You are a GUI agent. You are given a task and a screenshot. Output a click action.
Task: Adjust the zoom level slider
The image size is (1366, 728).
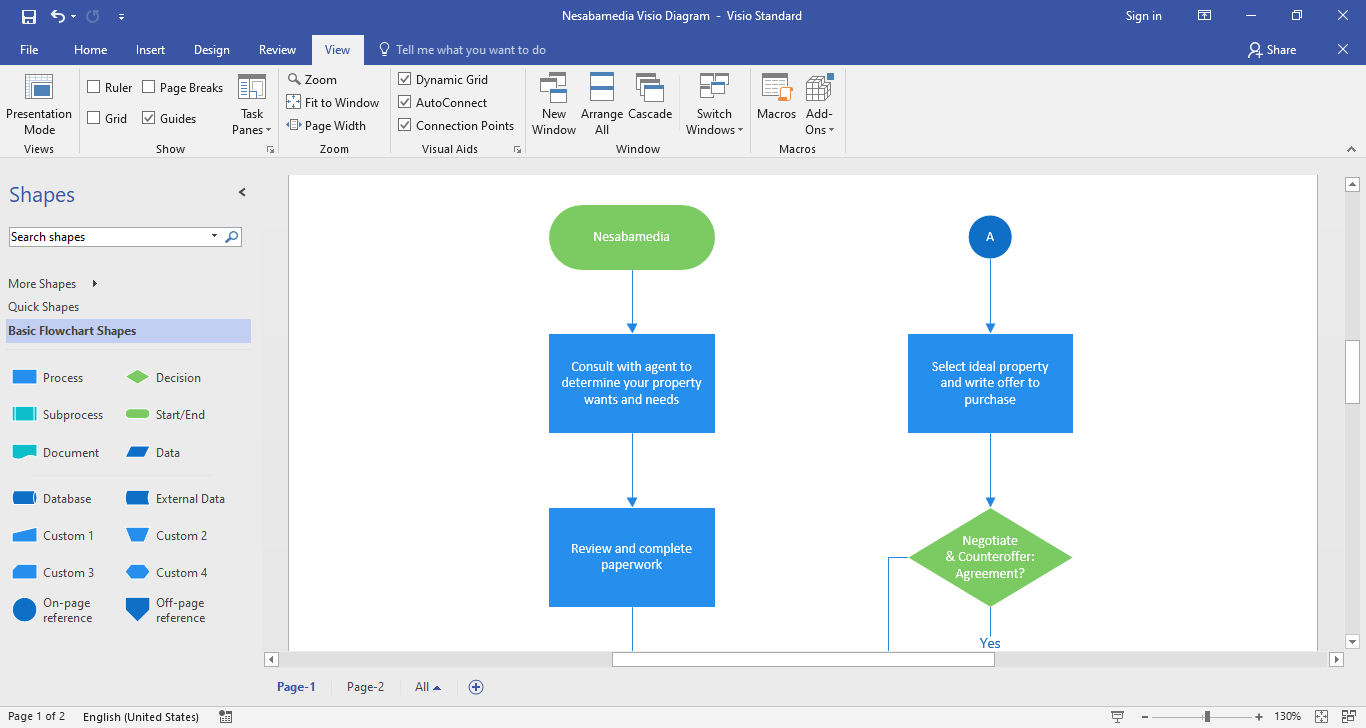[1207, 717]
